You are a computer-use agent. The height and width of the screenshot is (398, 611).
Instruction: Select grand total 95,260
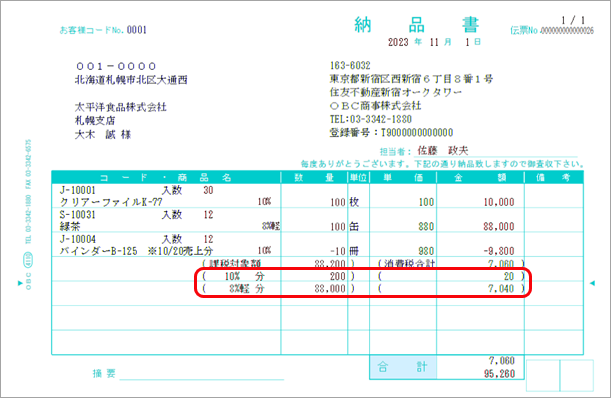click(499, 374)
